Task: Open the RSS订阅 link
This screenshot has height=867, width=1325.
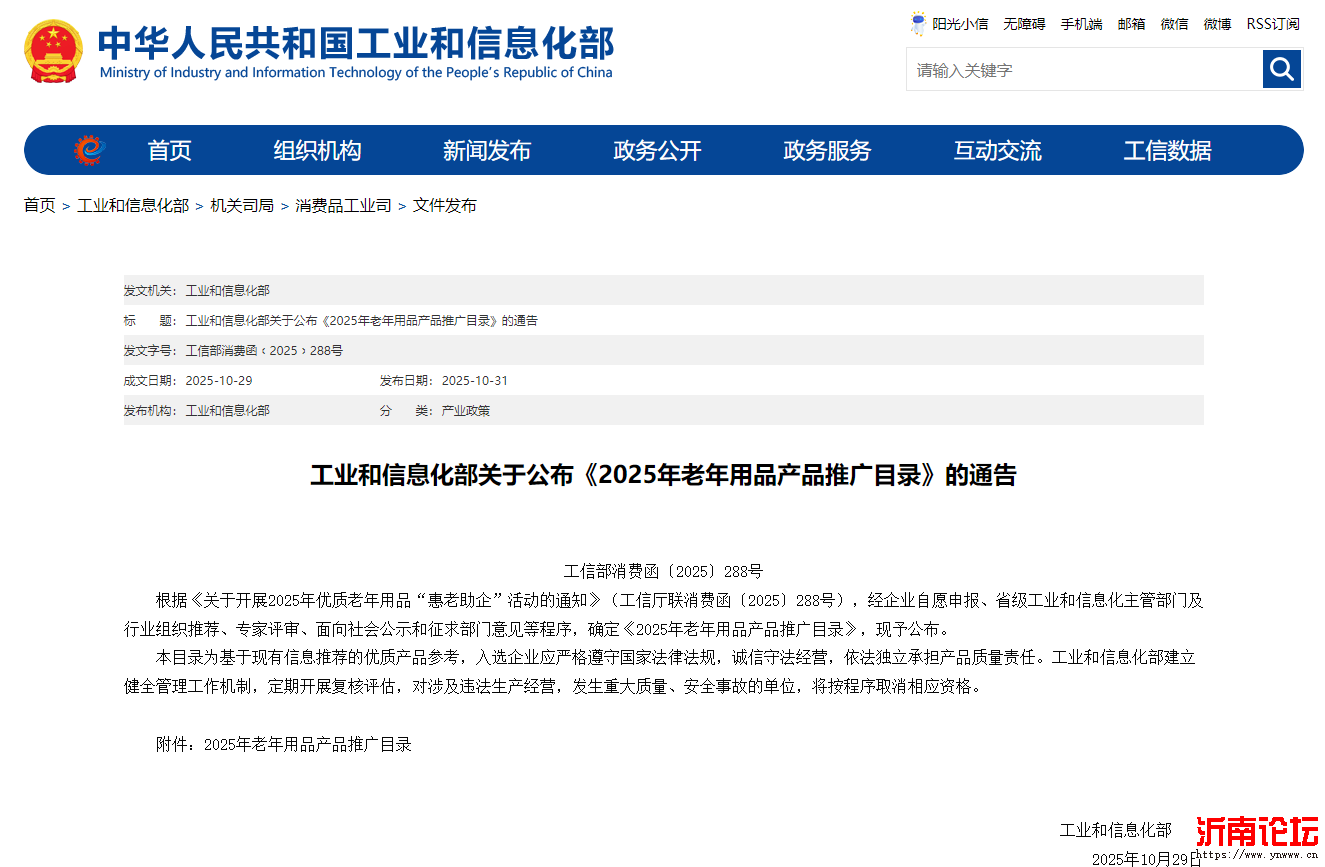Action: (1272, 24)
